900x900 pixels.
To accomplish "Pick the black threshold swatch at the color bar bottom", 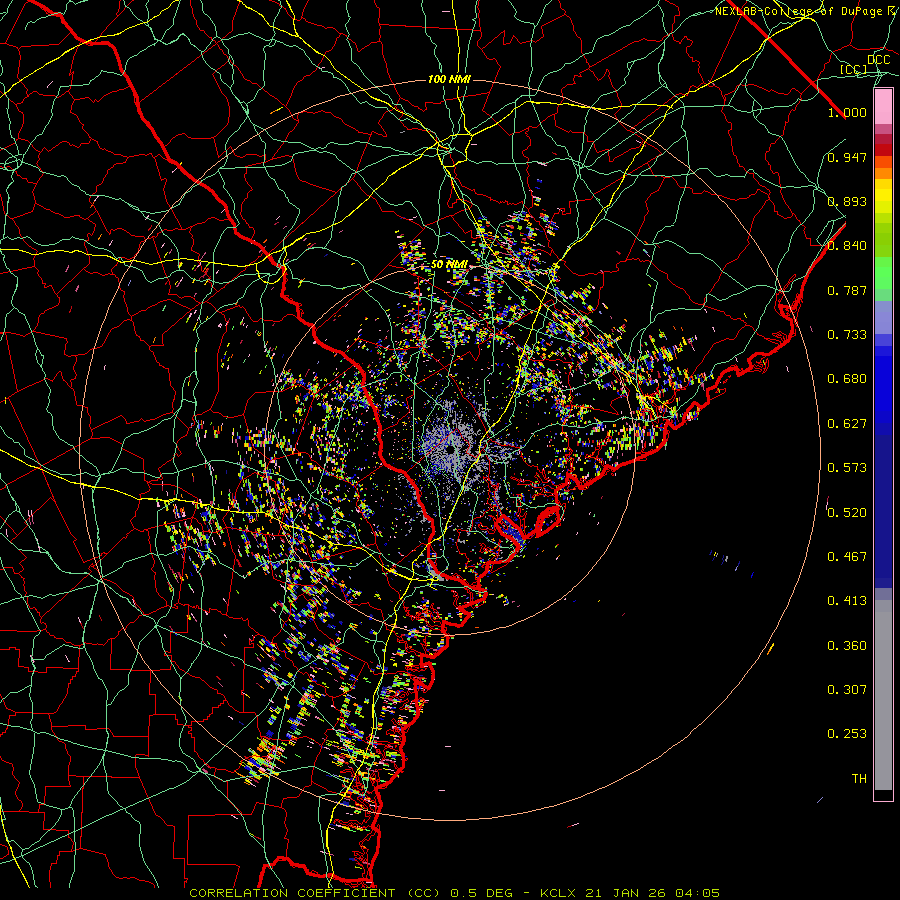I will pos(883,795).
